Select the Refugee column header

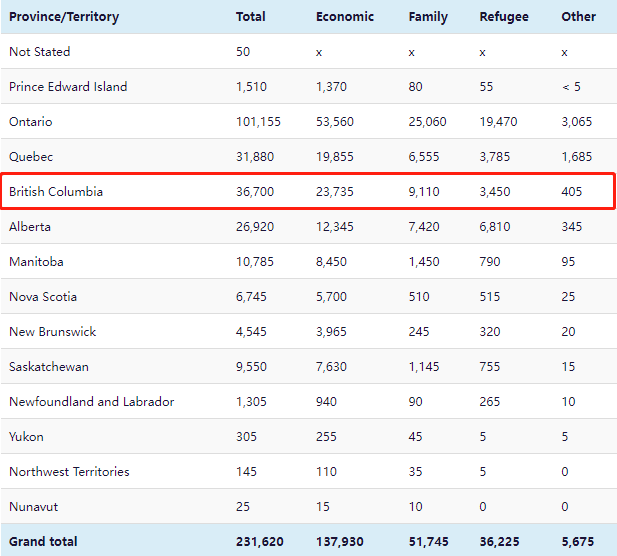504,16
